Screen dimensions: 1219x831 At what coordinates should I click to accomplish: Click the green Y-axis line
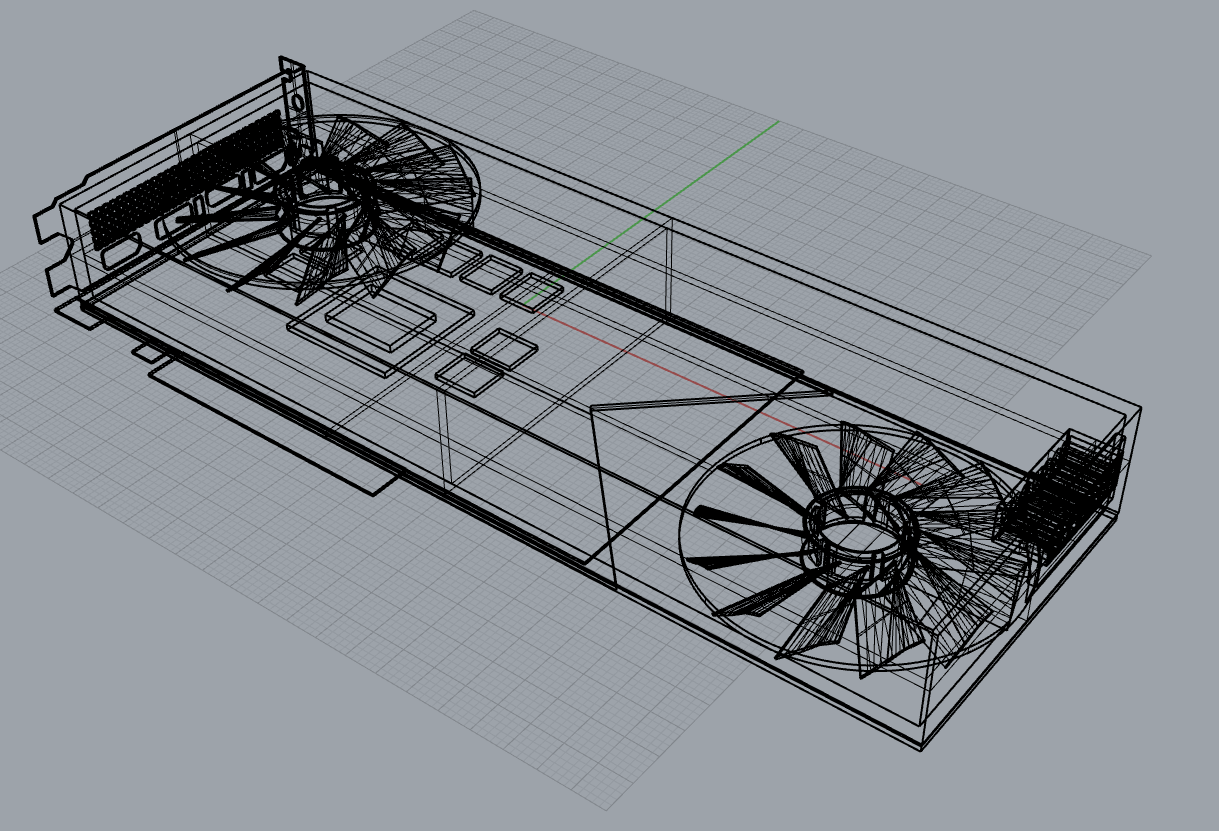[x=700, y=178]
